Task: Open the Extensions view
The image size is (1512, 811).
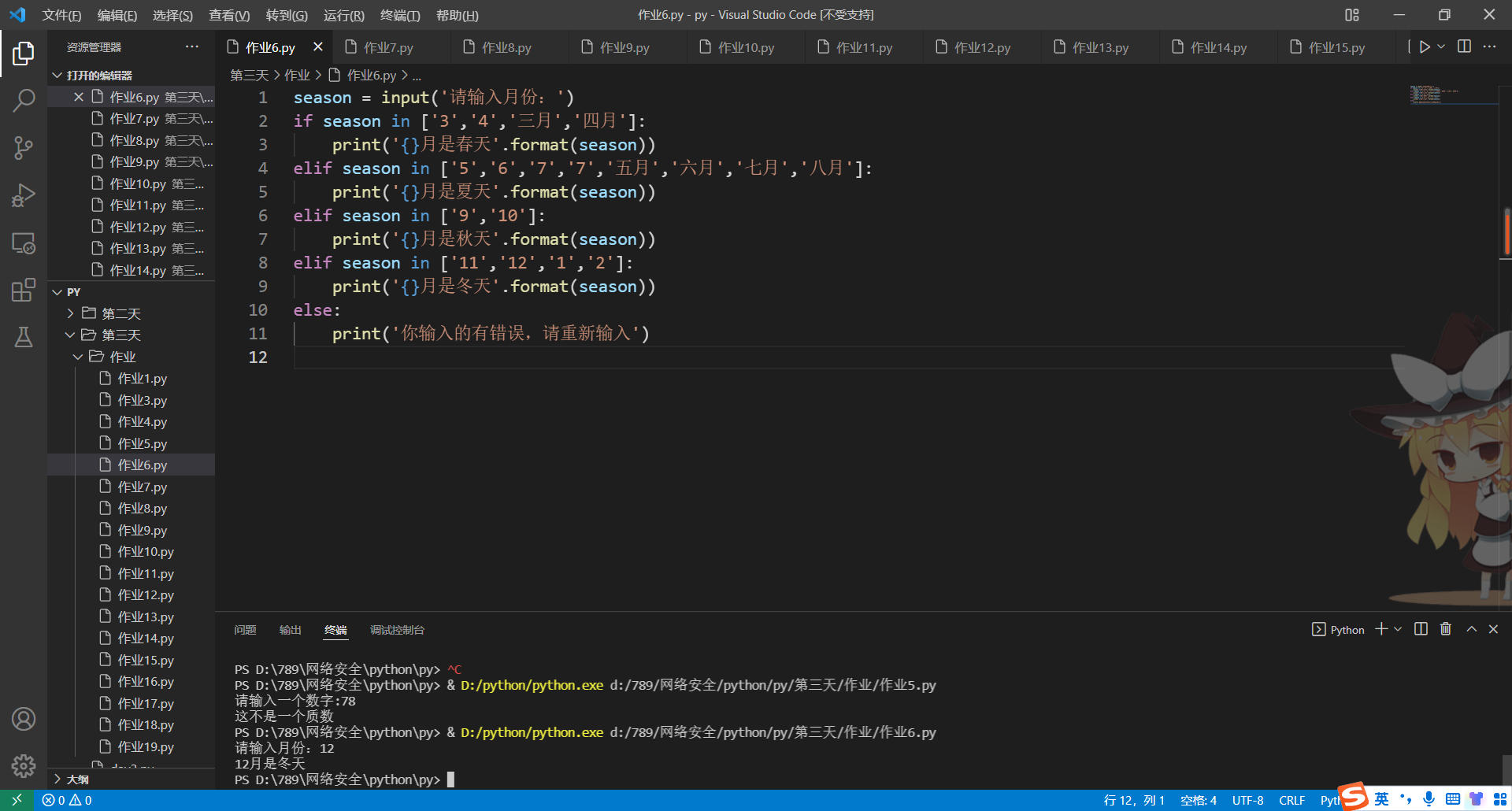Action: tap(24, 290)
